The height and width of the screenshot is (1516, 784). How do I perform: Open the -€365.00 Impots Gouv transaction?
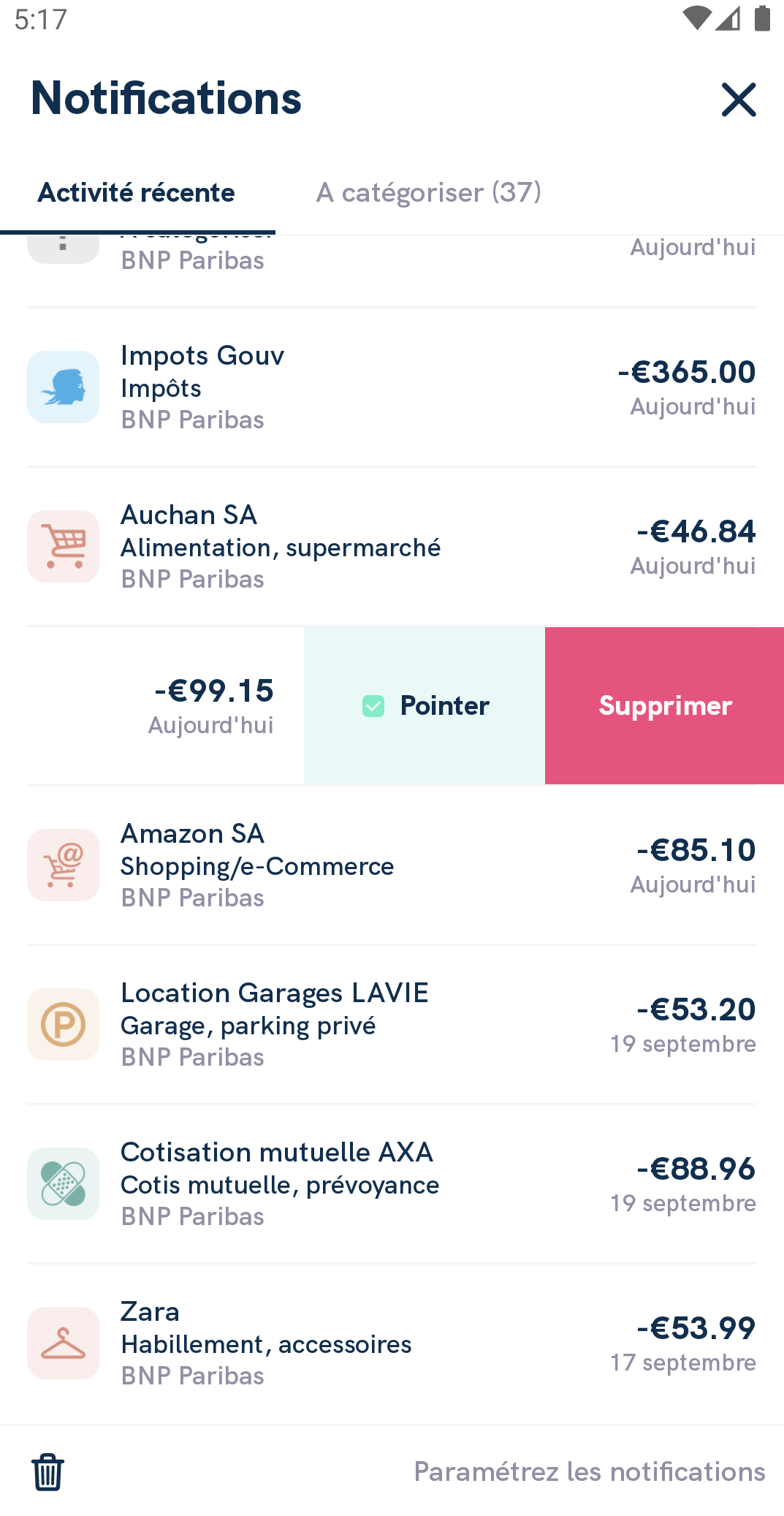[392, 387]
